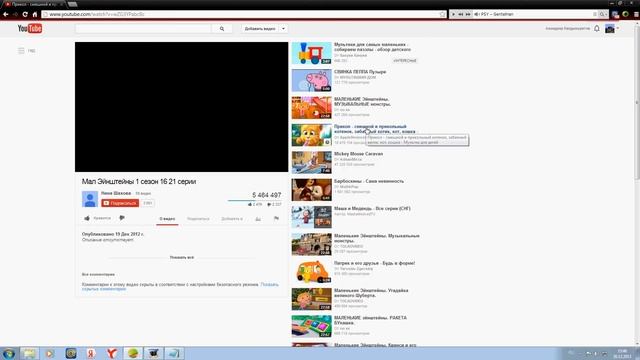Open the 'Добавить в' tab
The image size is (640, 360).
[x=232, y=219]
